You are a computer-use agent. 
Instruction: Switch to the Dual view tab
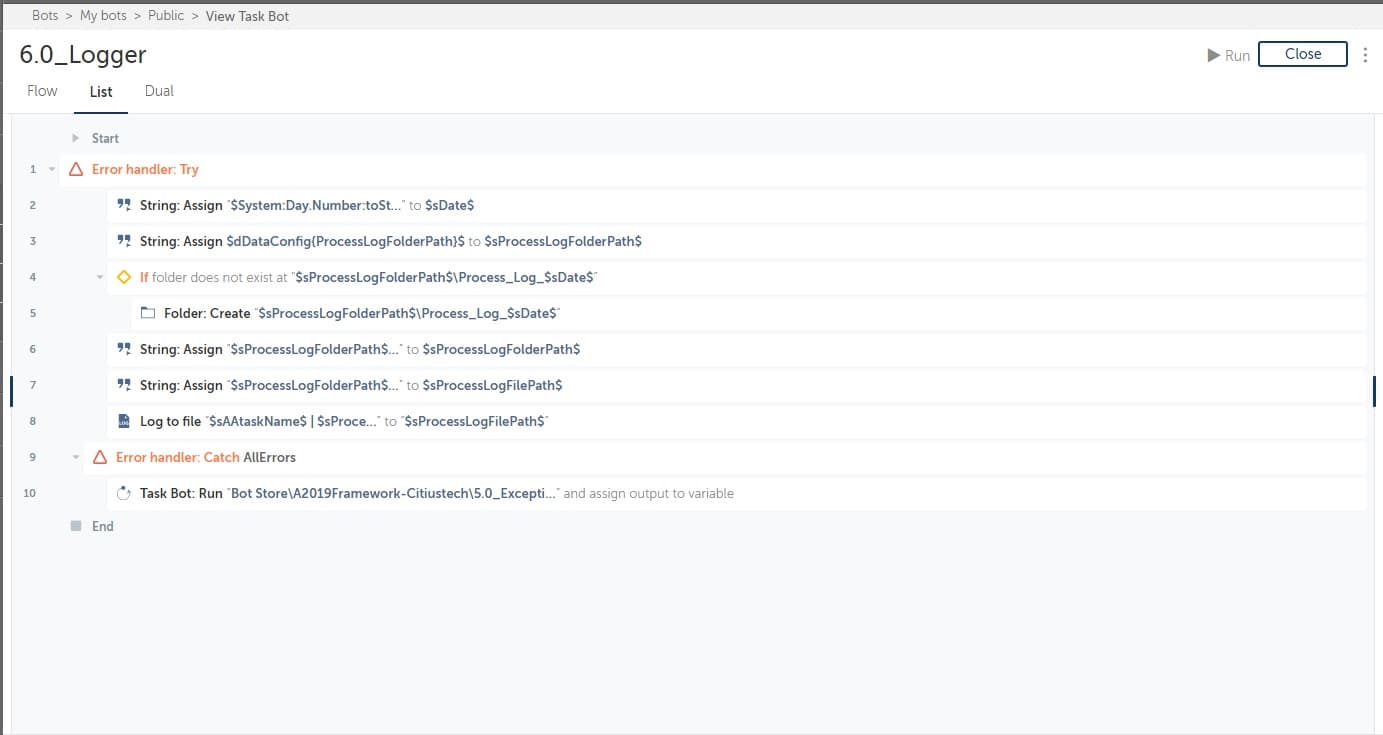click(x=159, y=91)
